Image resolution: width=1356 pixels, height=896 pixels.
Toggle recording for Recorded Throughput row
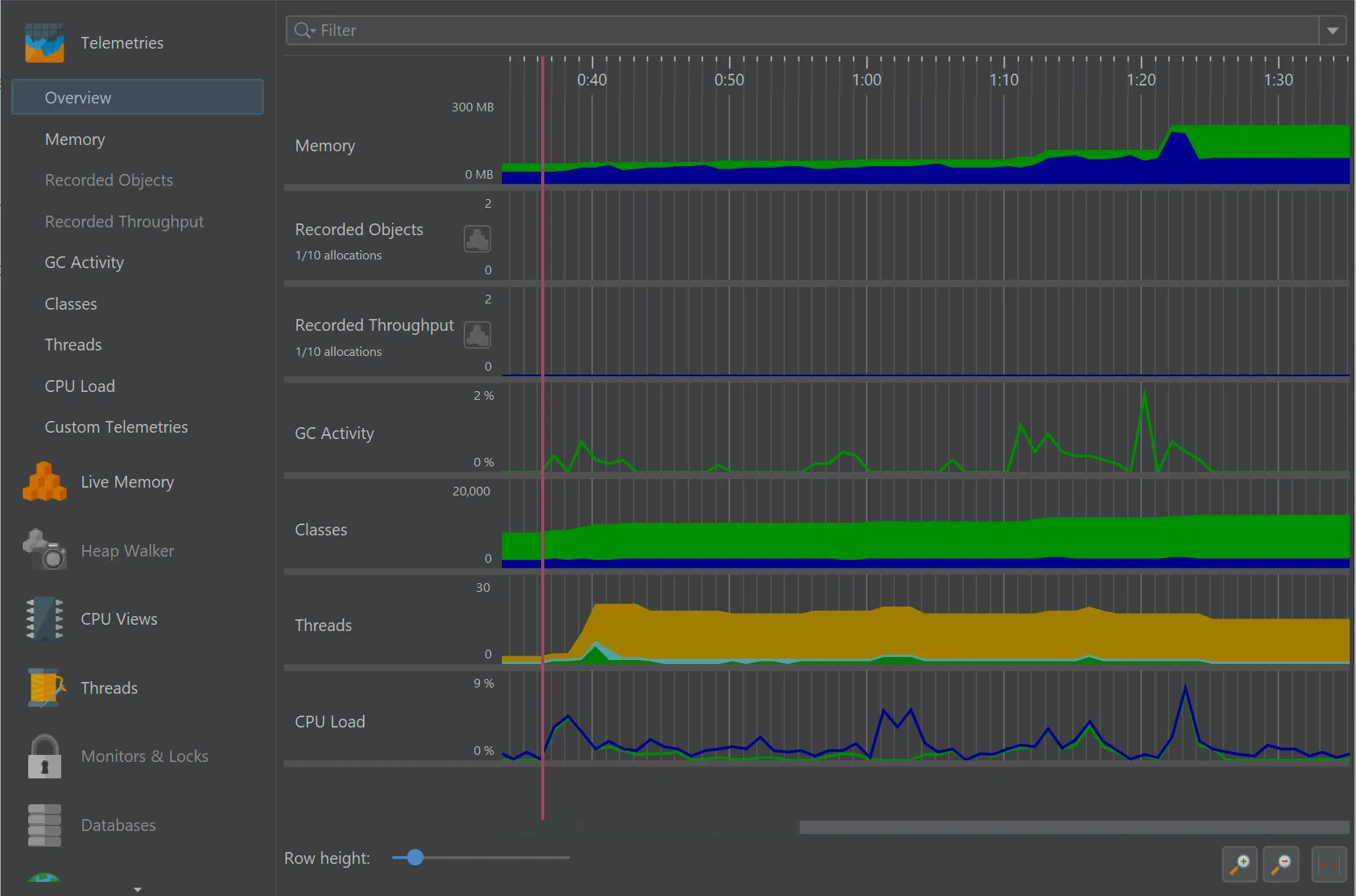478,336
